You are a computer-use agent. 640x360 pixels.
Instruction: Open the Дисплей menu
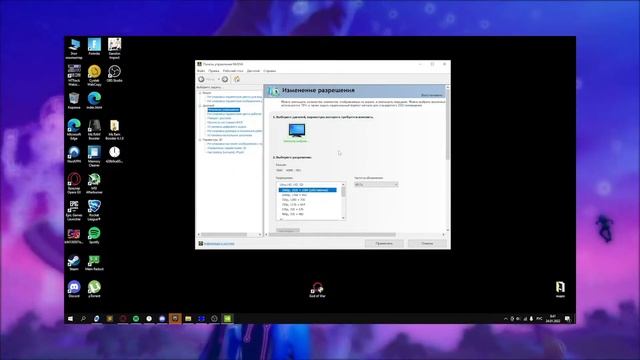tap(253, 71)
